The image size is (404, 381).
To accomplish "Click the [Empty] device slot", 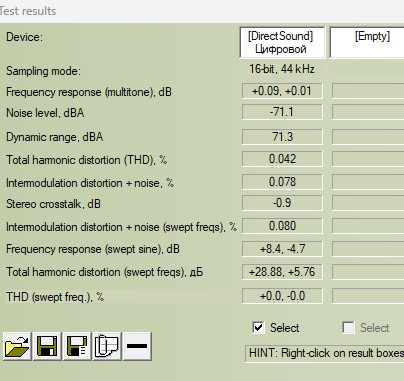I will coord(367,42).
